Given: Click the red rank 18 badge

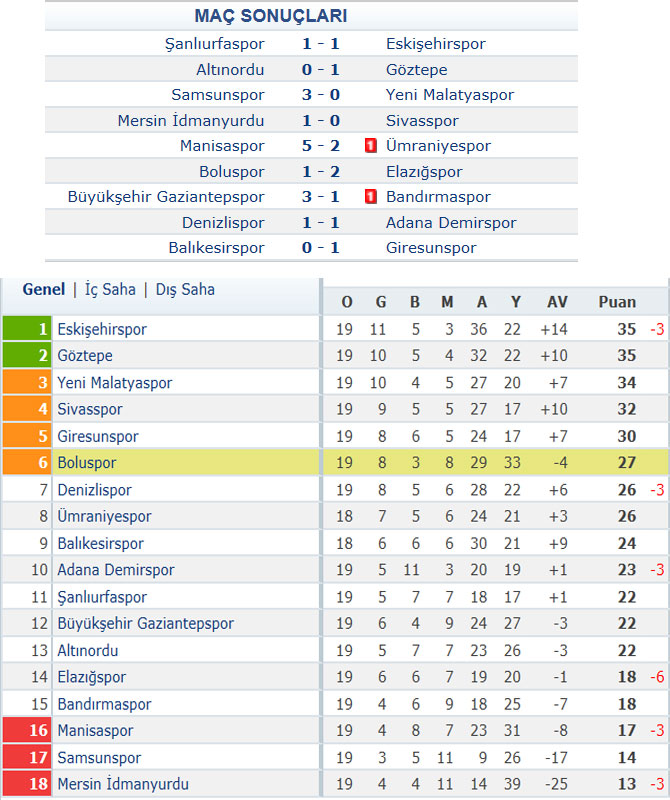Looking at the screenshot, I should click(x=27, y=784).
